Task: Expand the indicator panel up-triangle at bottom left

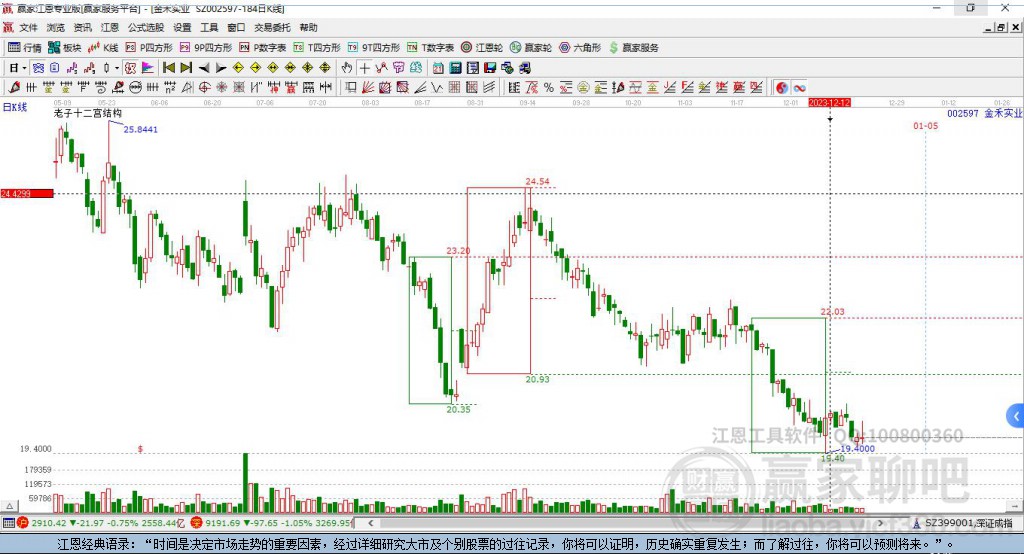Action: 9,506
